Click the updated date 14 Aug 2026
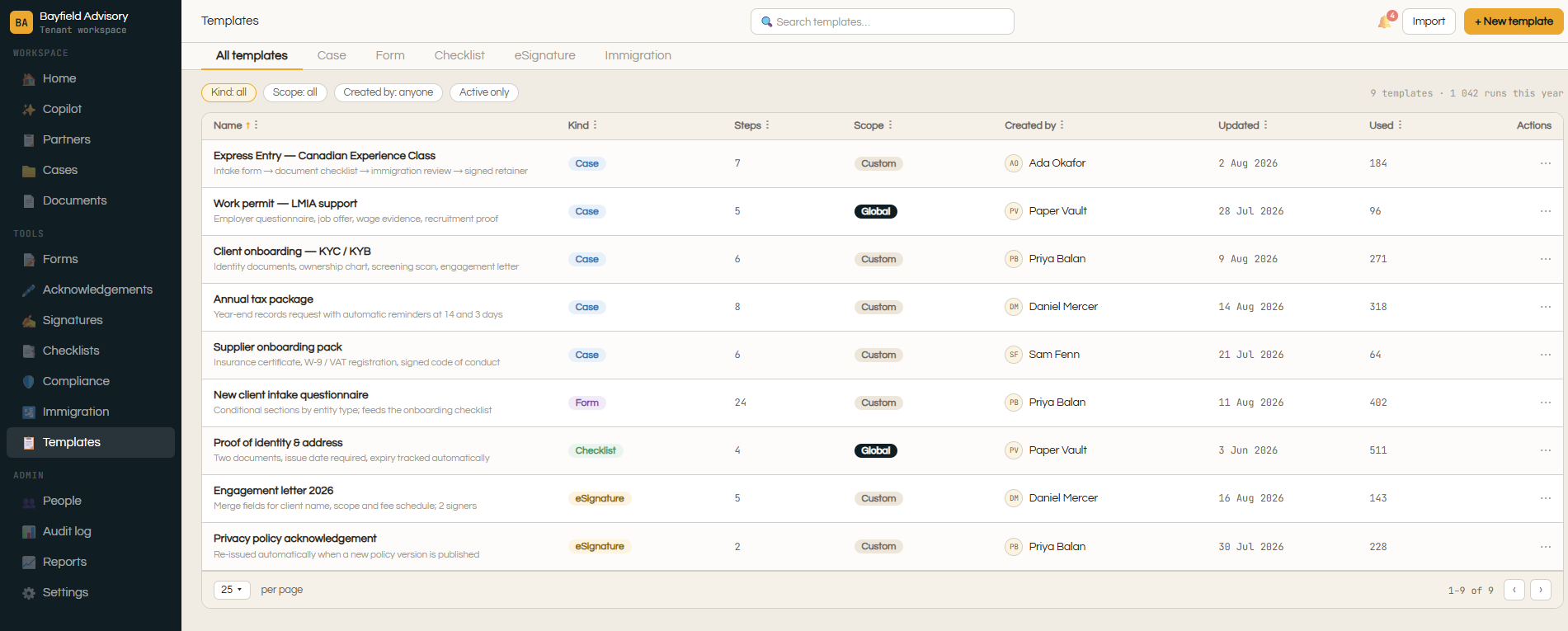Screen dimensions: 1568x631 pos(1251,307)
